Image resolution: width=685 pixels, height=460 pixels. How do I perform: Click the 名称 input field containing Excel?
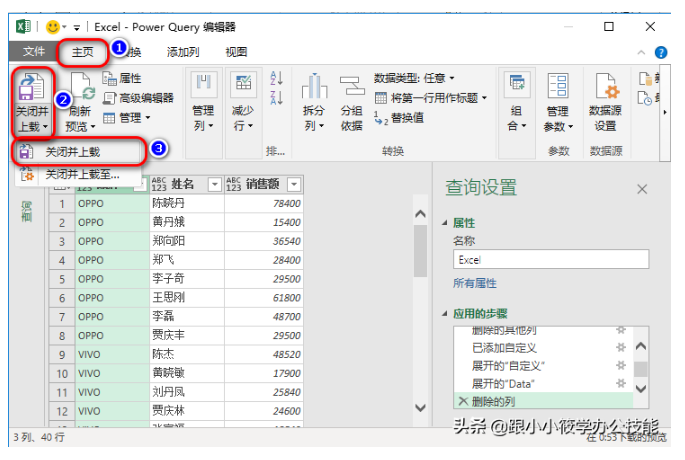click(551, 259)
